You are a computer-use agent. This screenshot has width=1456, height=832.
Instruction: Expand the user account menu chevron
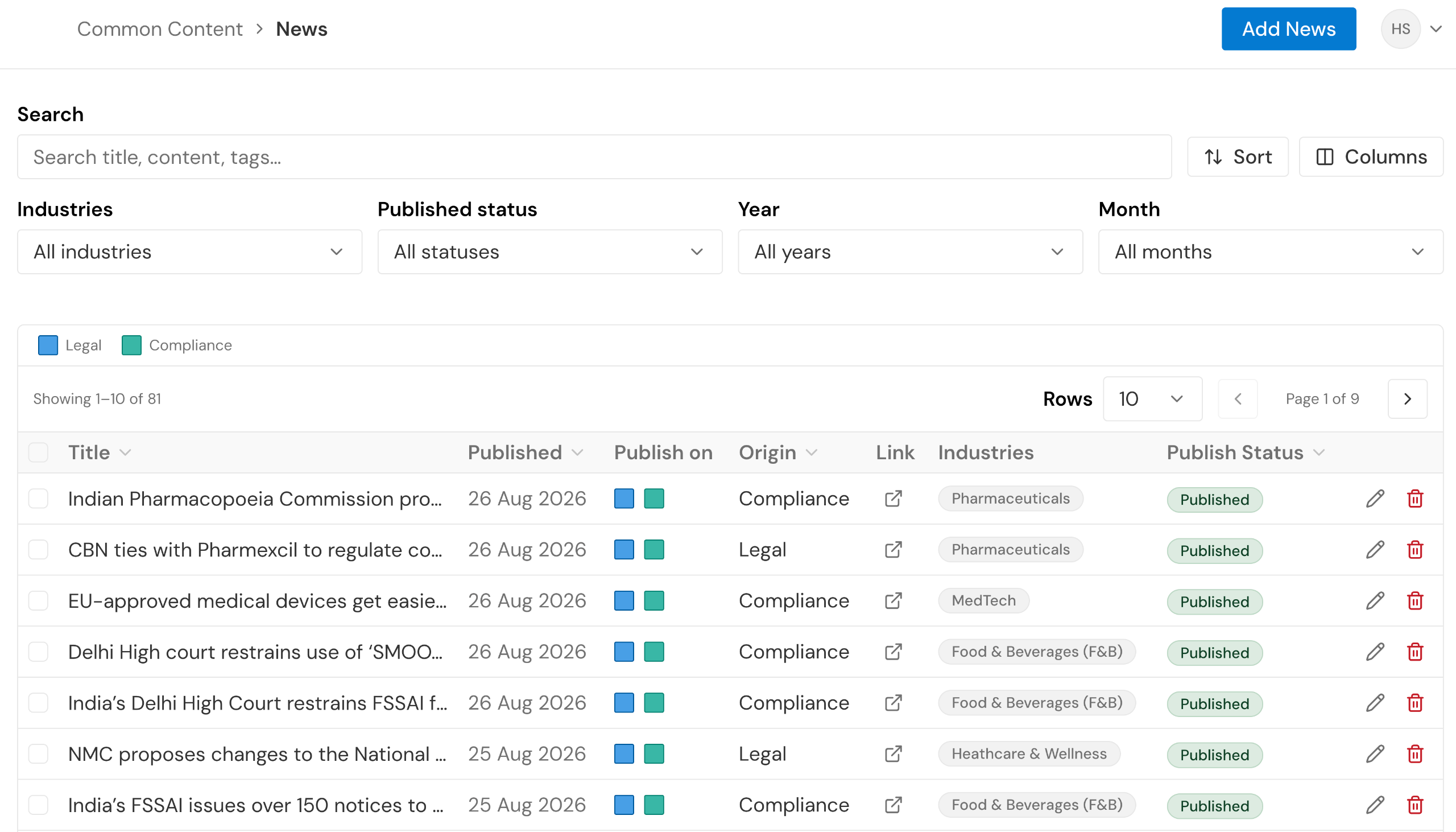point(1436,29)
